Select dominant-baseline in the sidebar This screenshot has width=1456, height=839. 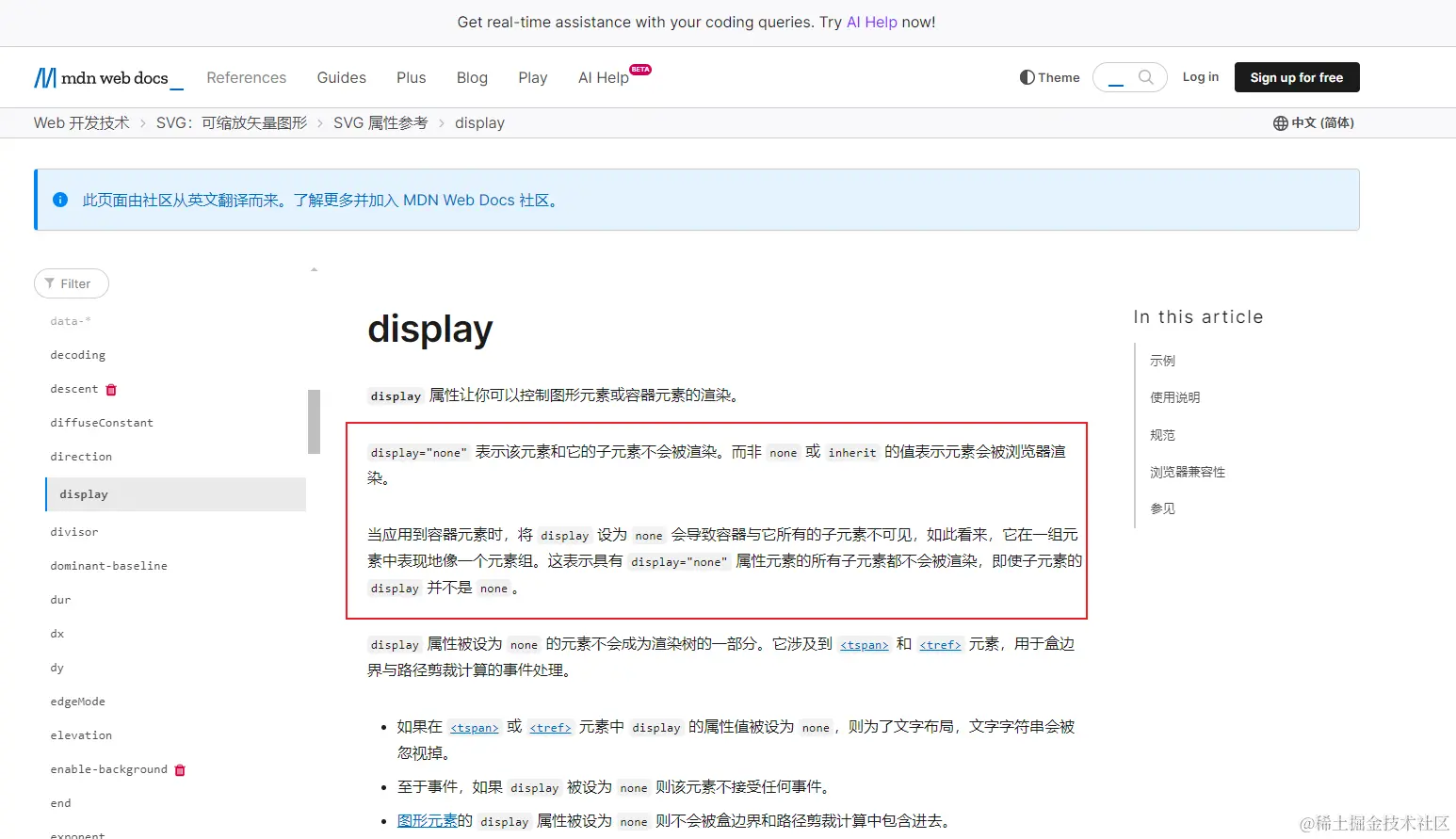coord(108,566)
